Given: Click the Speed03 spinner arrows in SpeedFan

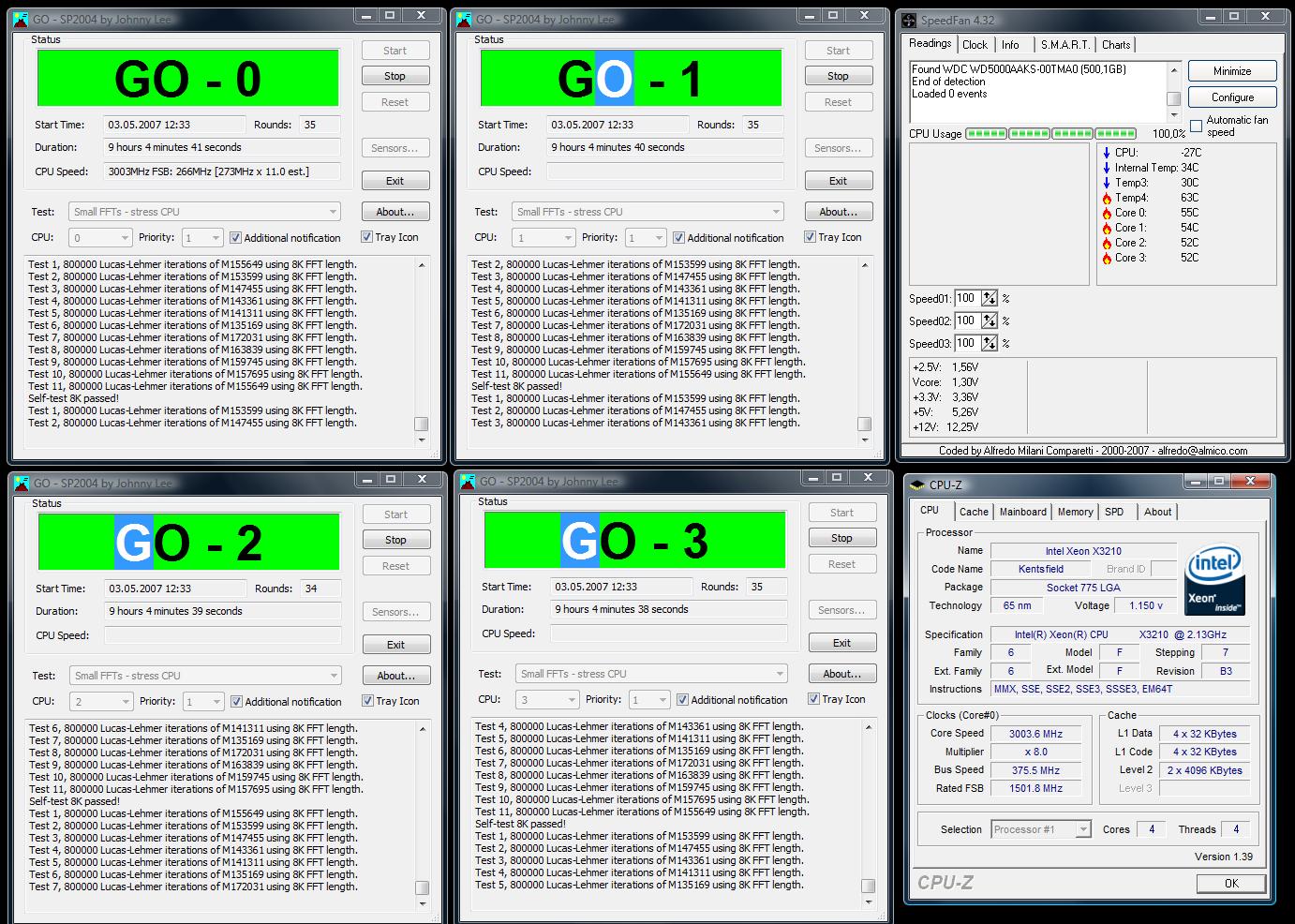Looking at the screenshot, I should [990, 344].
